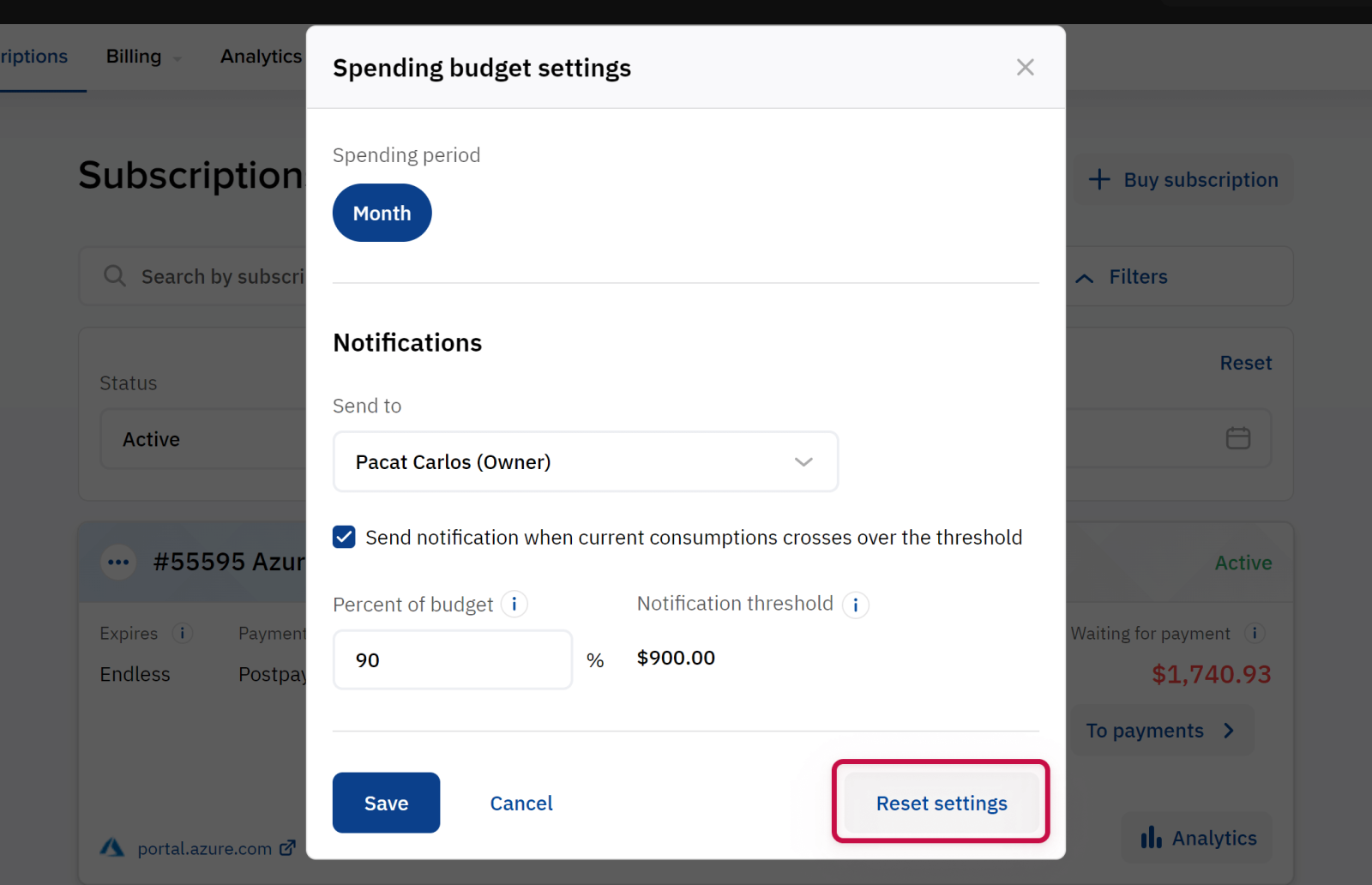Click the Analytics bar chart button
The image size is (1372, 885).
1198,838
